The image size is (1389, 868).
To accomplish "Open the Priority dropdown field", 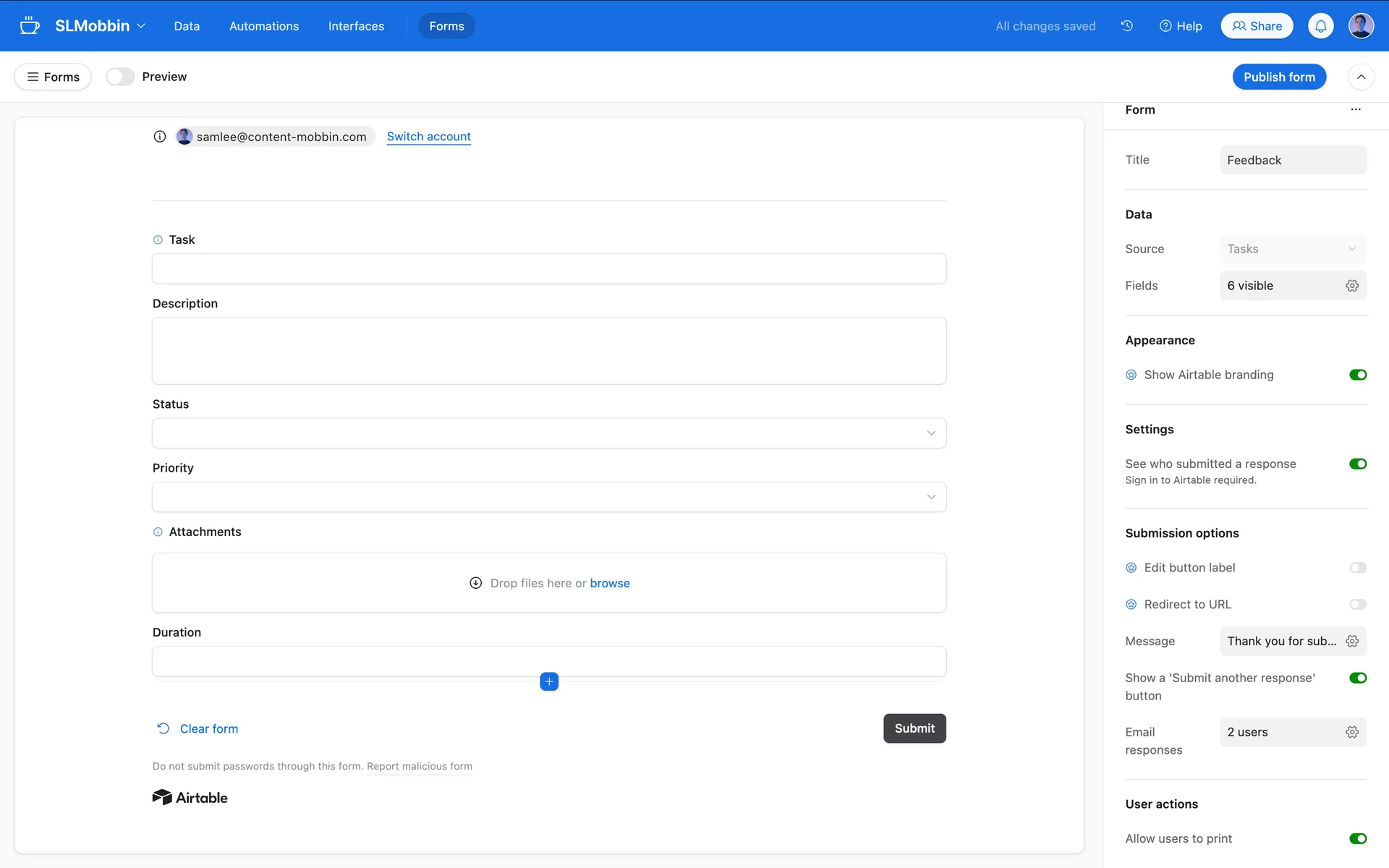I will 548,497.
